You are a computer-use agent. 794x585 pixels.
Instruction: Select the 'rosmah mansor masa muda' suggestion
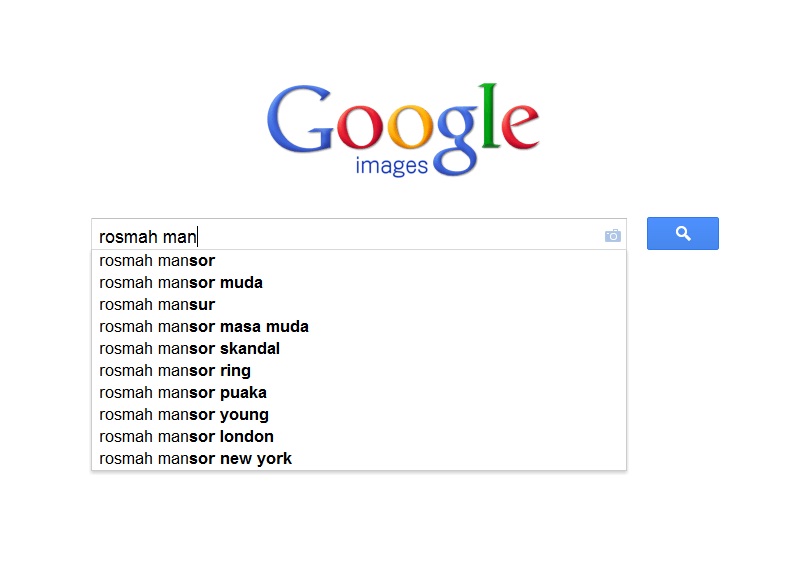[204, 326]
